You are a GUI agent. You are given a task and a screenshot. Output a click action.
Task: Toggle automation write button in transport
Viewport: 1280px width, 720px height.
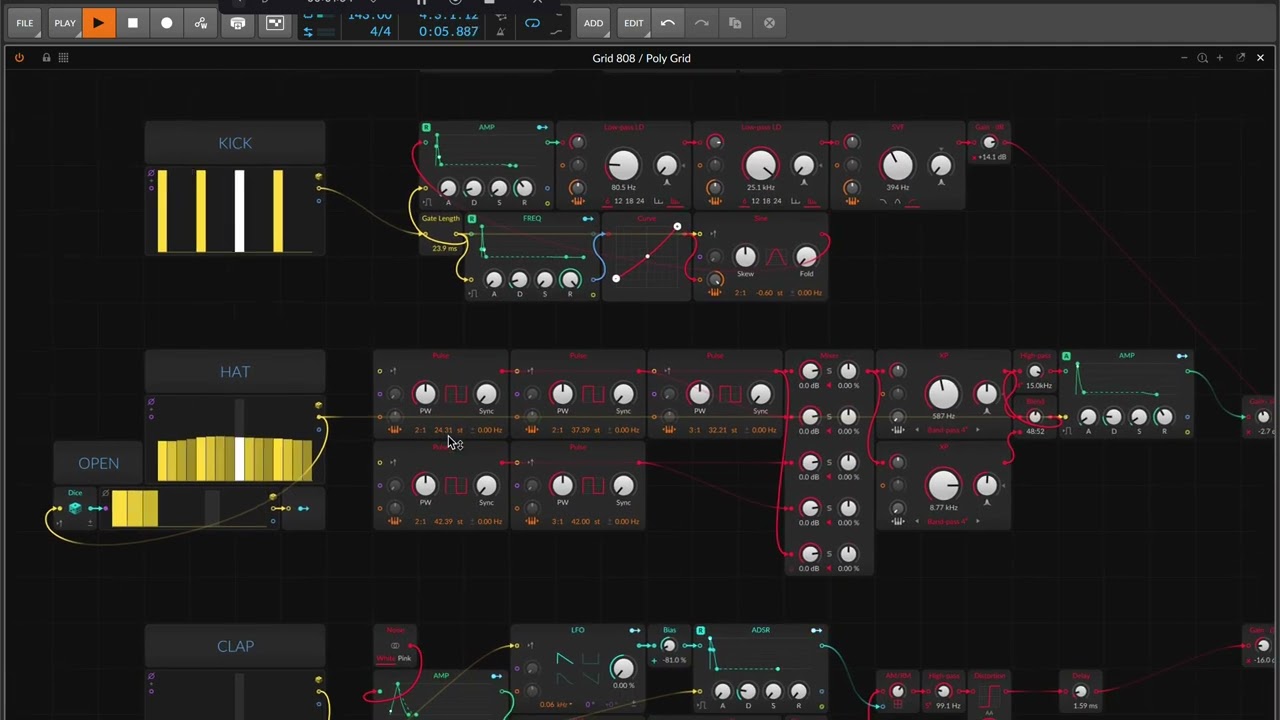(x=200, y=23)
